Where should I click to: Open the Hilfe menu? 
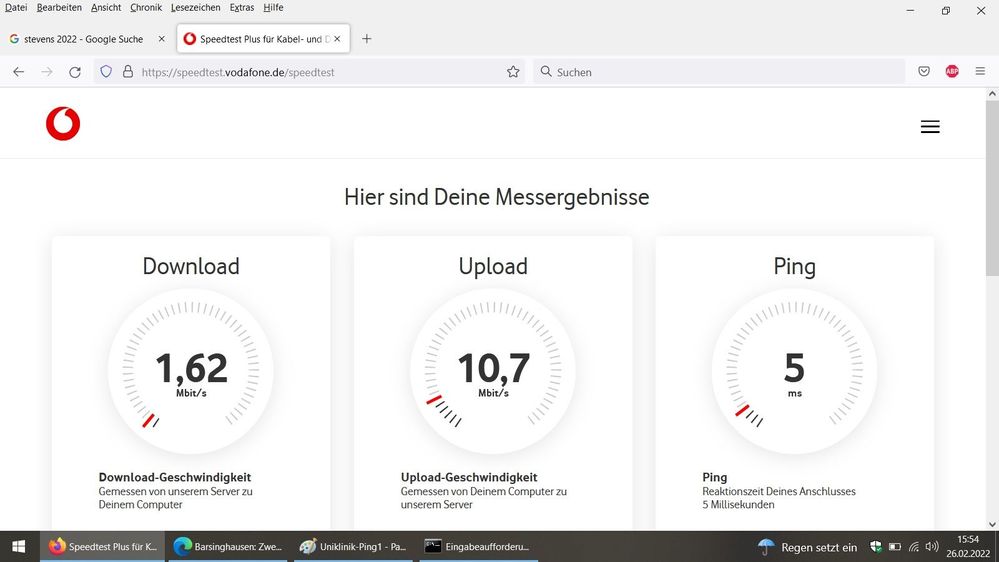click(x=273, y=8)
